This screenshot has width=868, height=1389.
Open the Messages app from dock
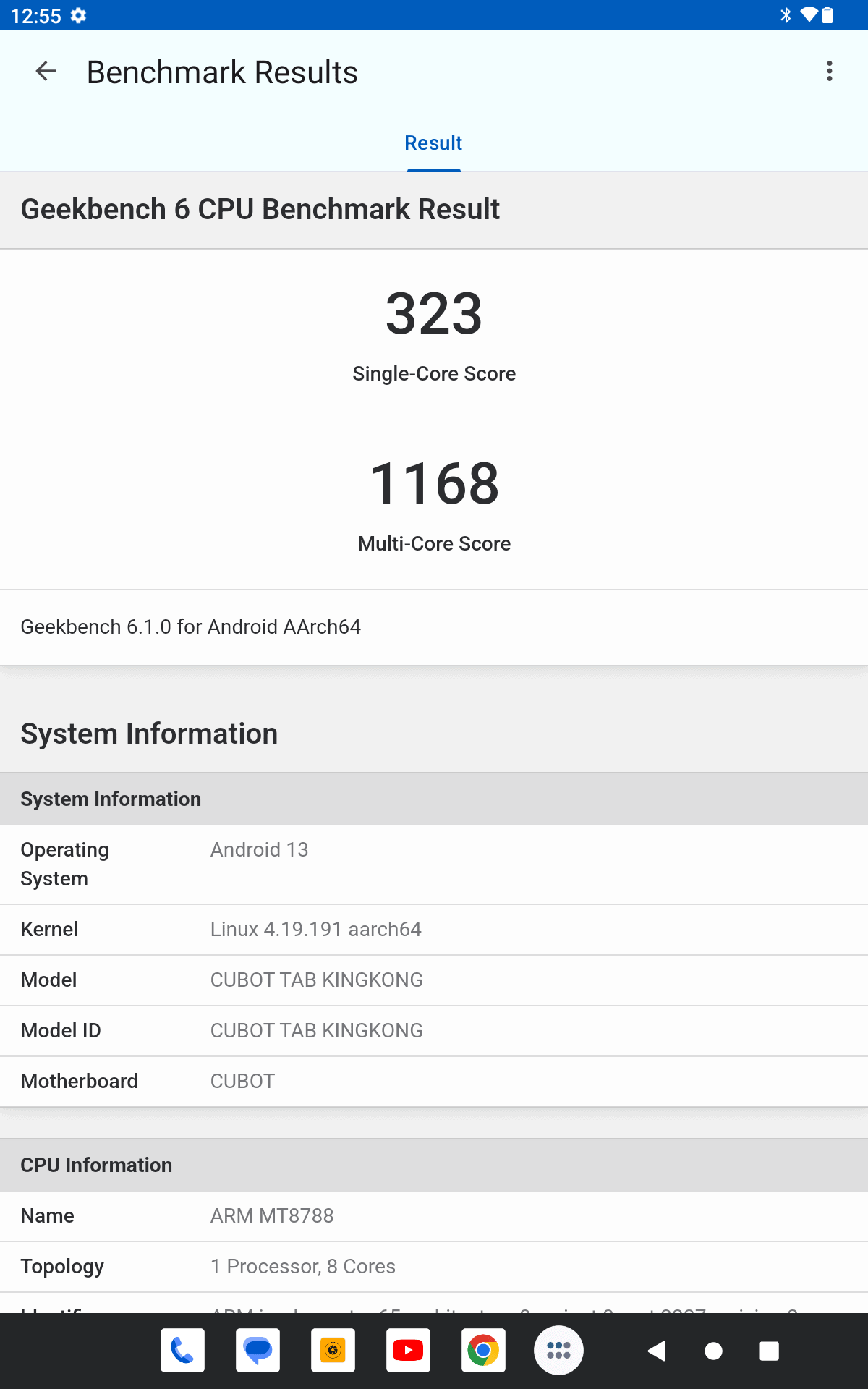pos(258,1350)
